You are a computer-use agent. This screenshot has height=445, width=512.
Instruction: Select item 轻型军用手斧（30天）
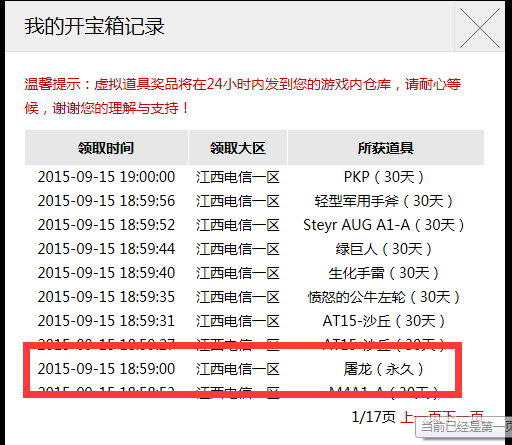[384, 201]
